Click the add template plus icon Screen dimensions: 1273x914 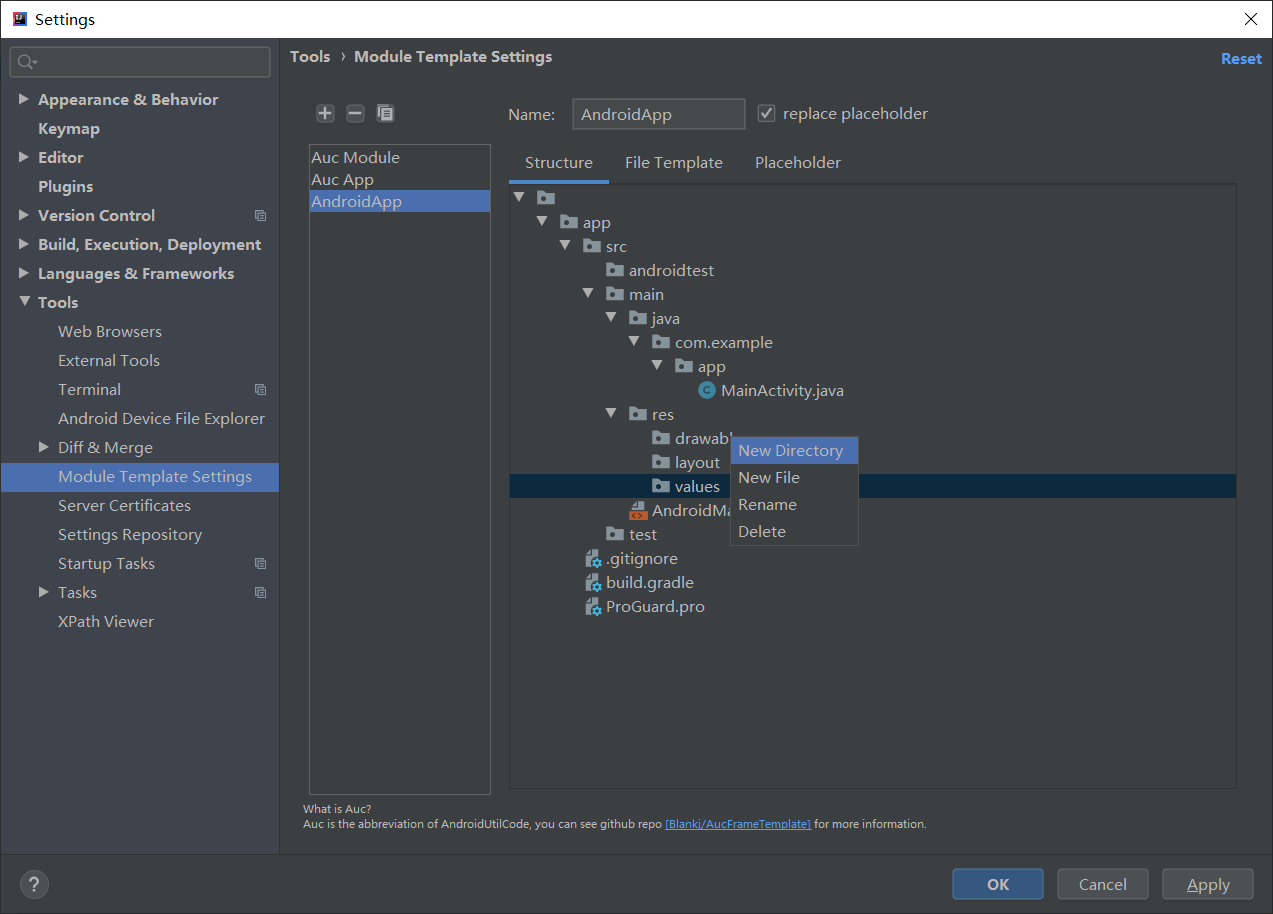(325, 114)
